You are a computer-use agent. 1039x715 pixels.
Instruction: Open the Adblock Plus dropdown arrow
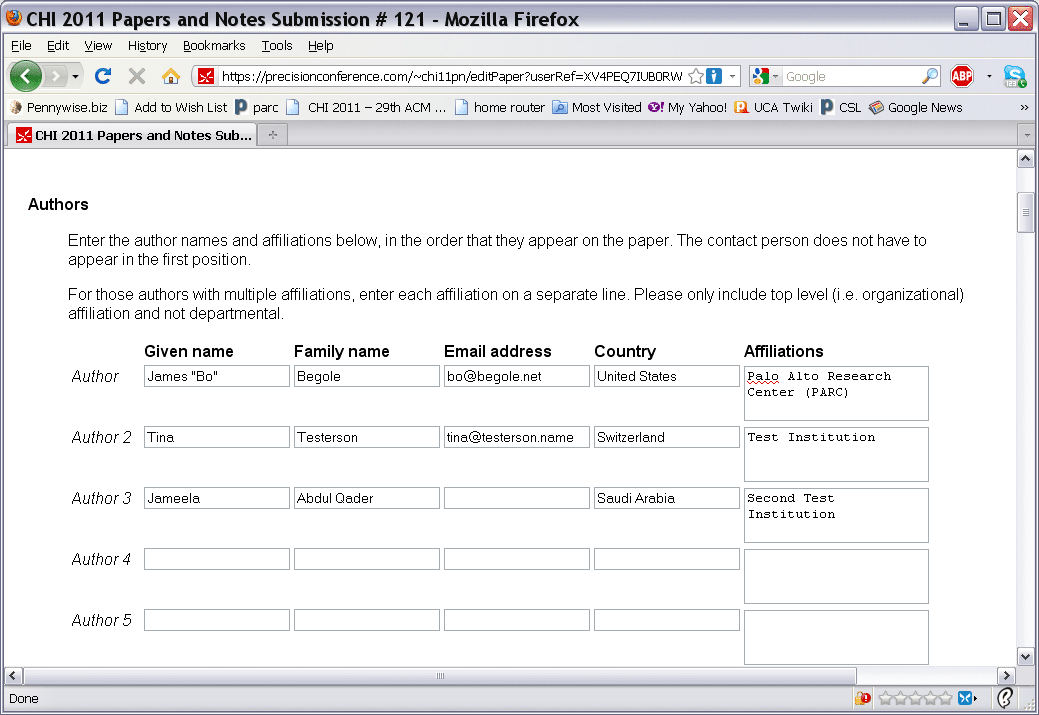point(989,76)
